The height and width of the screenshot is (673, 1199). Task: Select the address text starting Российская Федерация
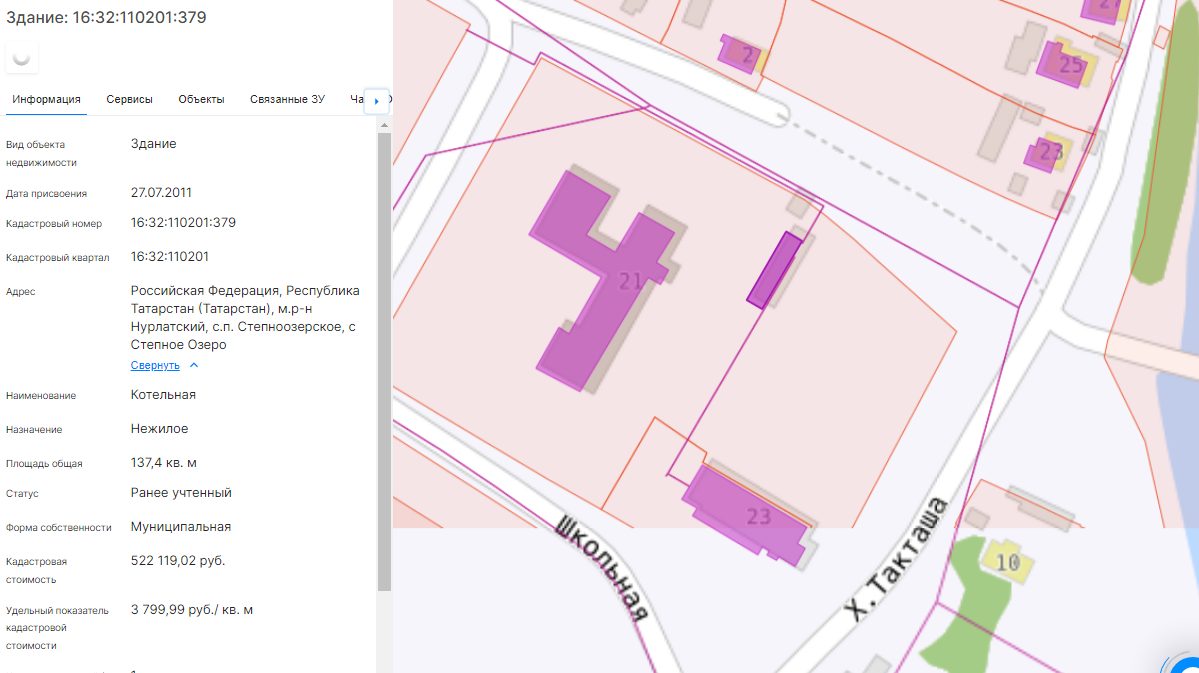click(x=245, y=317)
